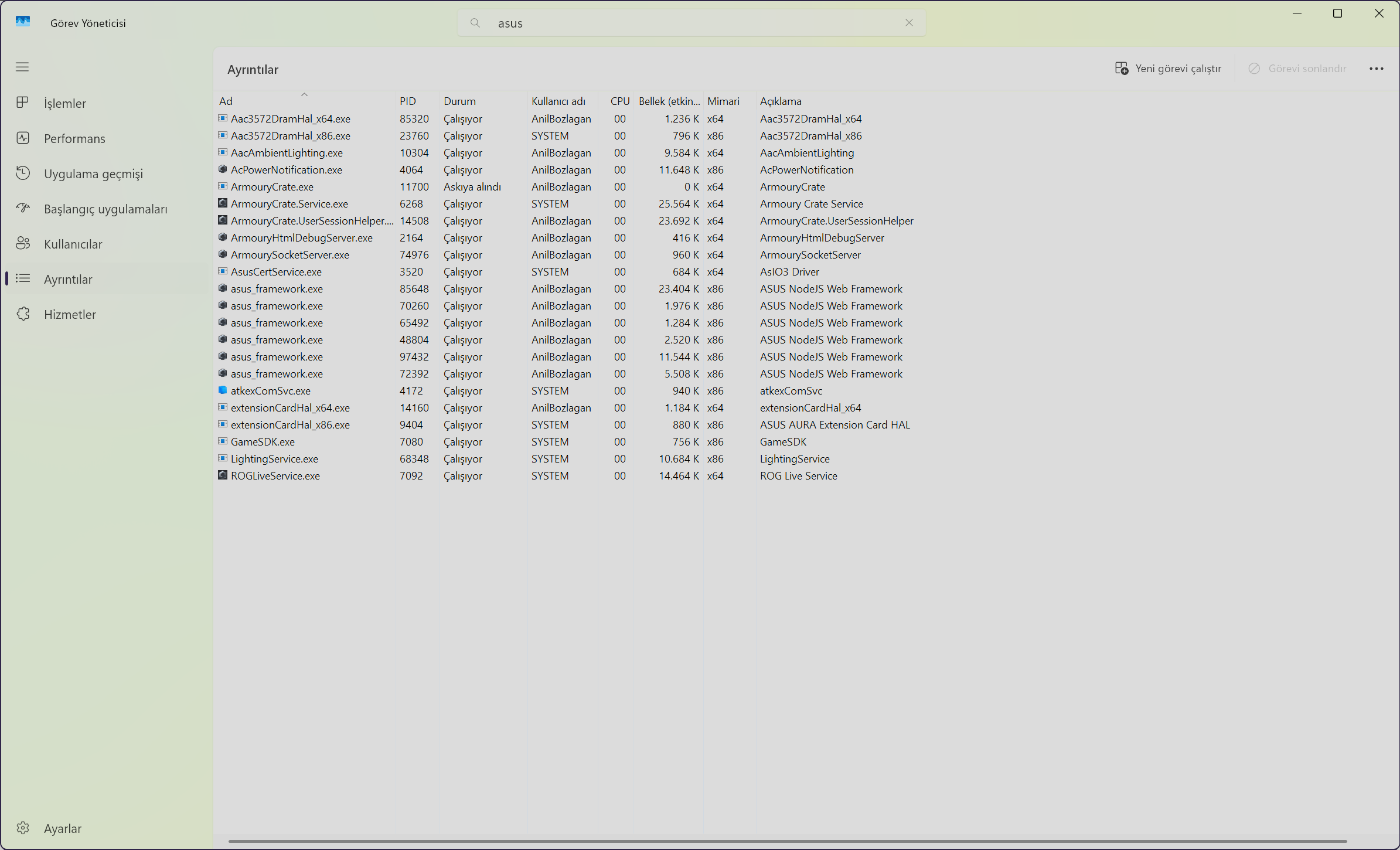Click the Task Manager app icon
The image size is (1400, 850).
point(23,22)
